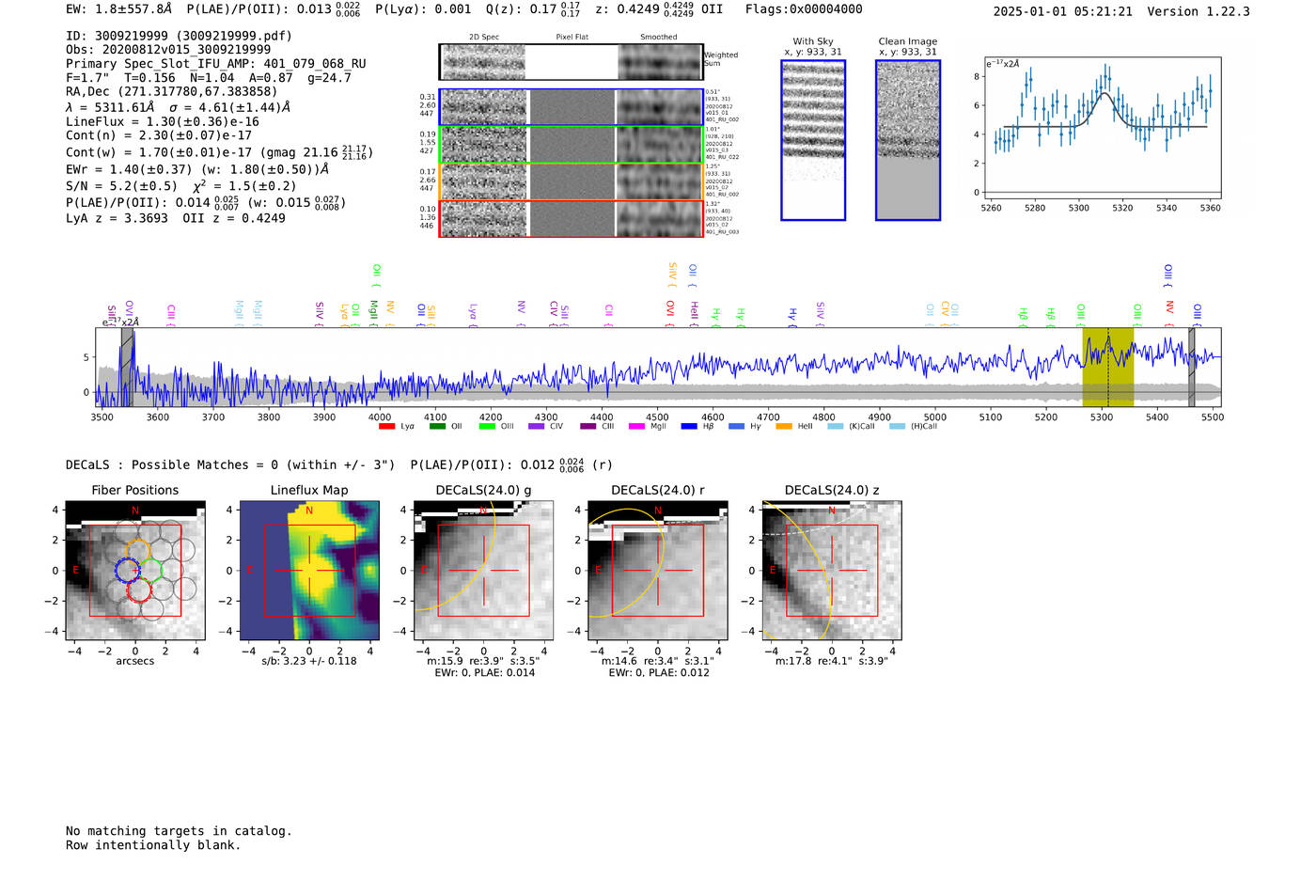Select the (K)CaII legend swatch
The image size is (1316, 896).
(x=835, y=427)
